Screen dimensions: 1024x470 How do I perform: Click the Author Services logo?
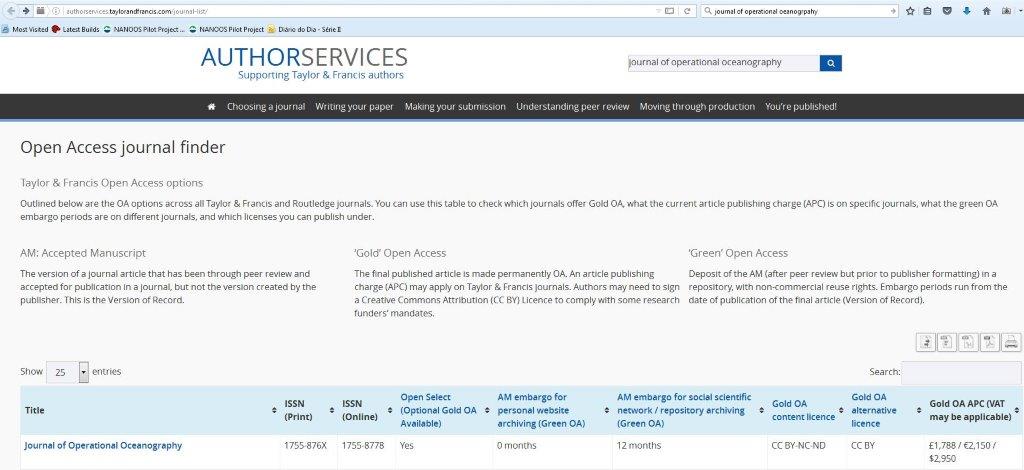304,62
